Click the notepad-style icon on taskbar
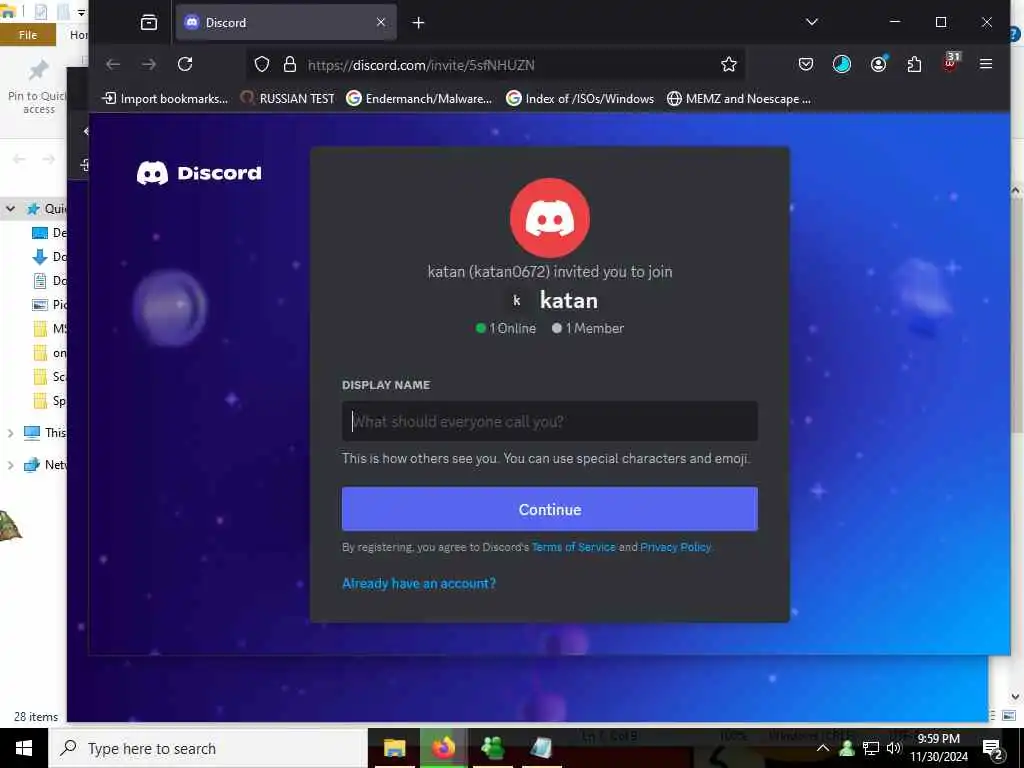The image size is (1024, 768). [x=541, y=748]
